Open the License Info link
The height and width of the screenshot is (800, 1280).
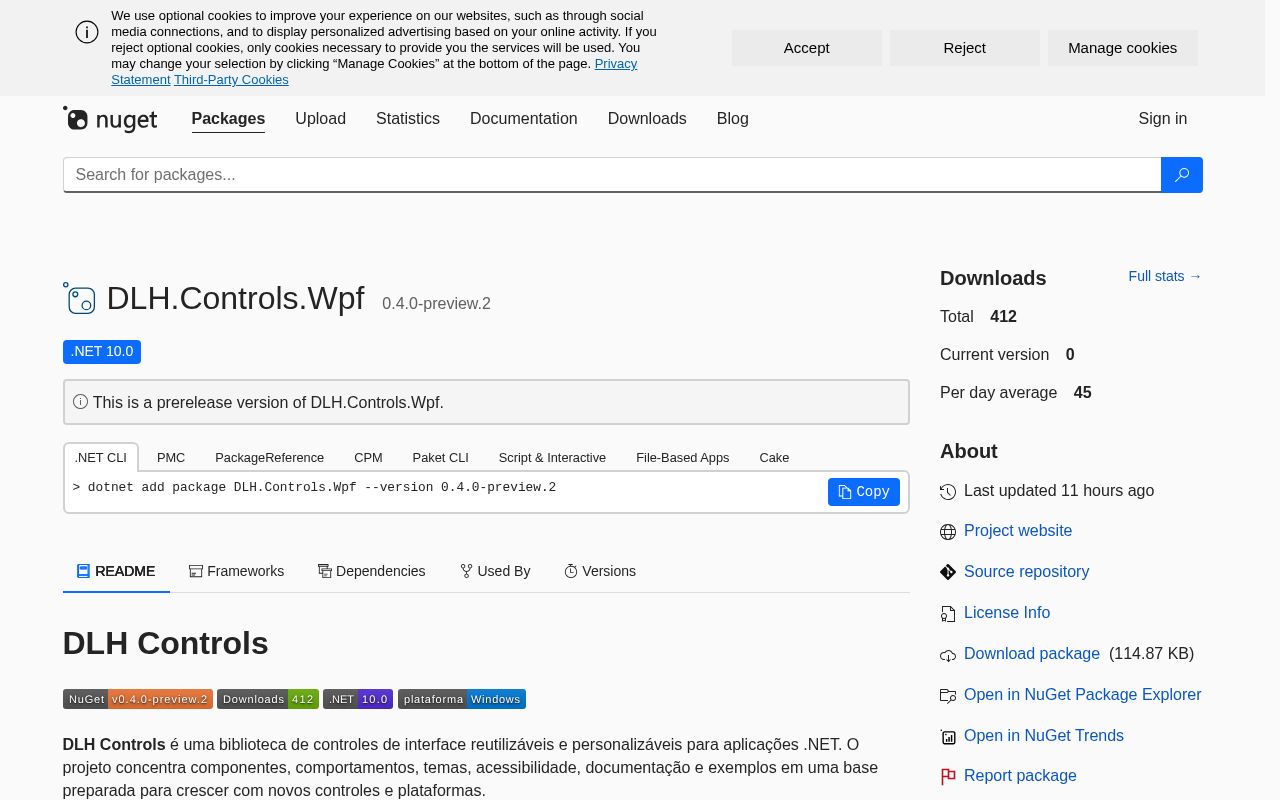point(1007,613)
